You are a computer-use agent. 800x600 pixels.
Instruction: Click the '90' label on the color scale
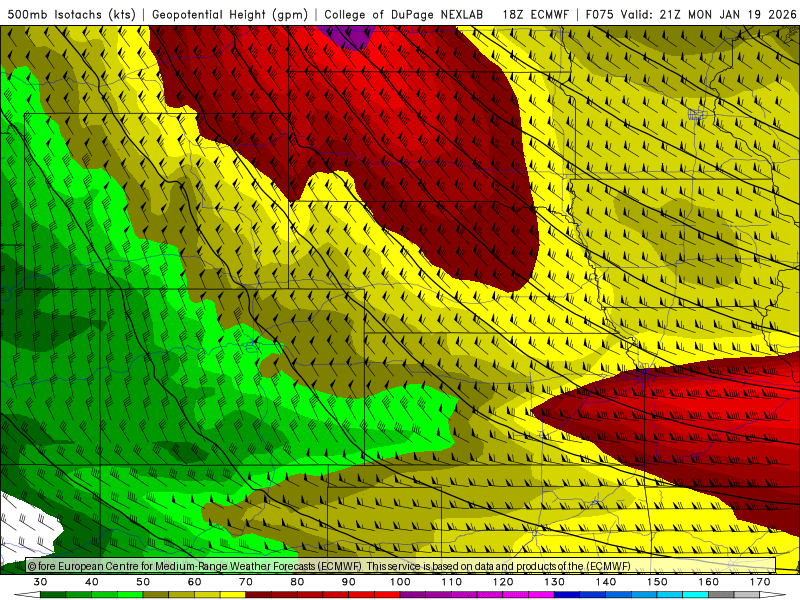click(x=349, y=582)
